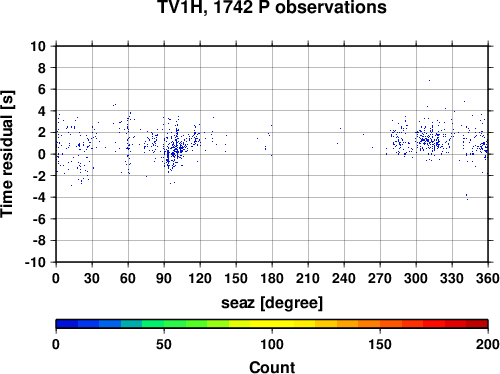Click the -10 tick label on y-axis
The height and width of the screenshot is (374, 500).
[35, 262]
